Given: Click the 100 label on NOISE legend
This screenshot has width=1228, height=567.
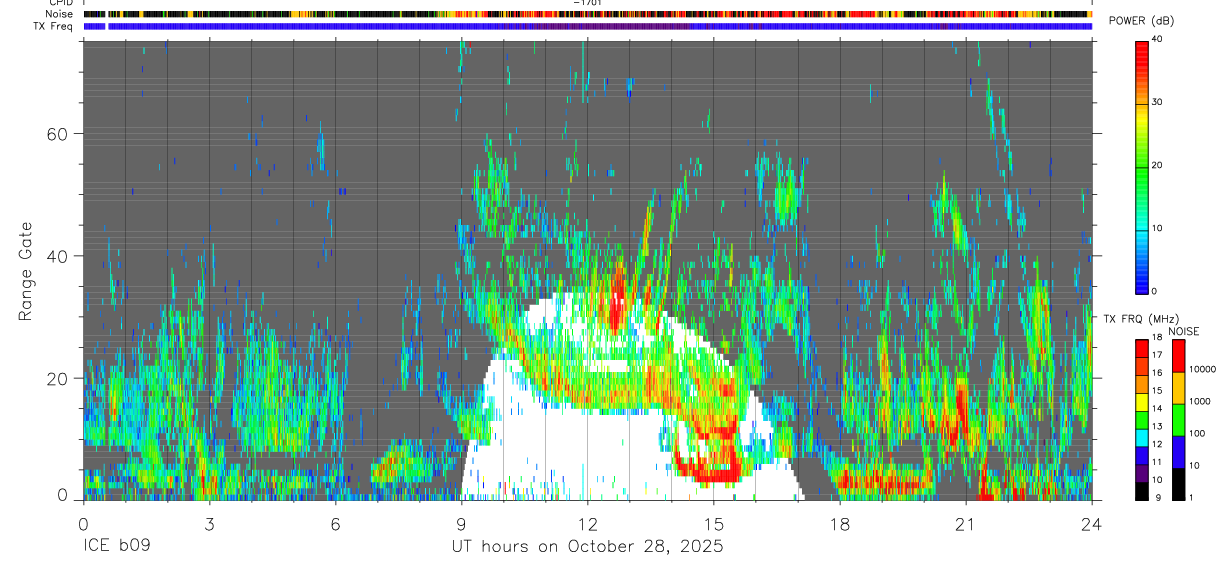Looking at the screenshot, I should pyautogui.click(x=1198, y=433).
